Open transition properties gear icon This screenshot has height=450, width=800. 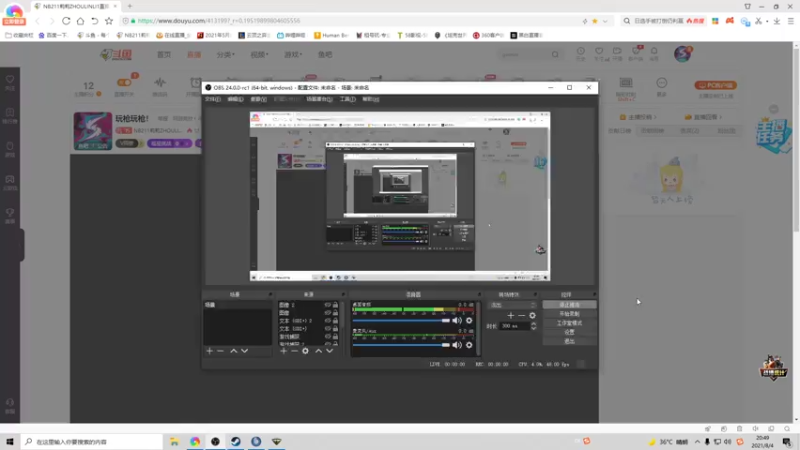pos(532,315)
